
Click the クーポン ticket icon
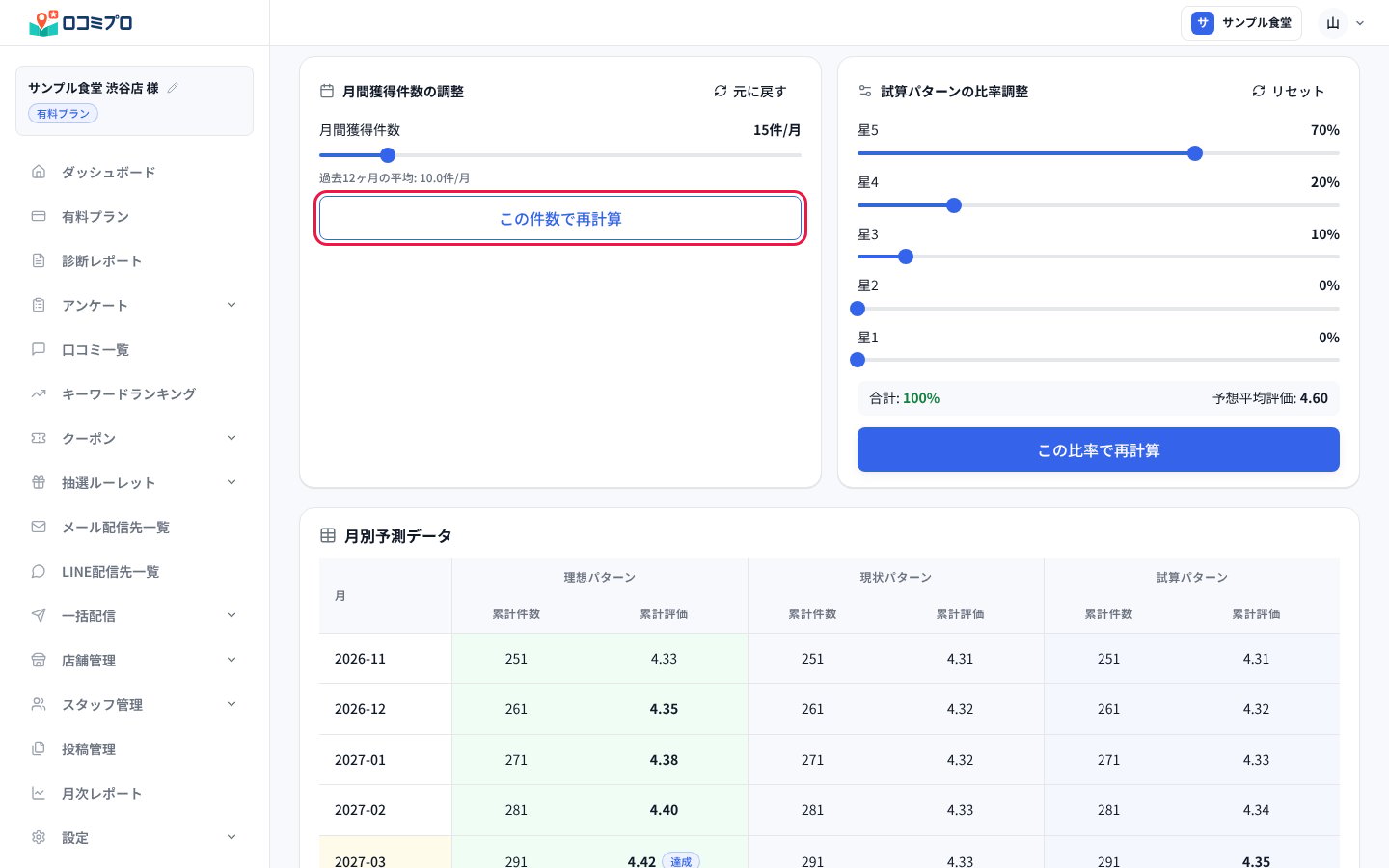[x=39, y=438]
